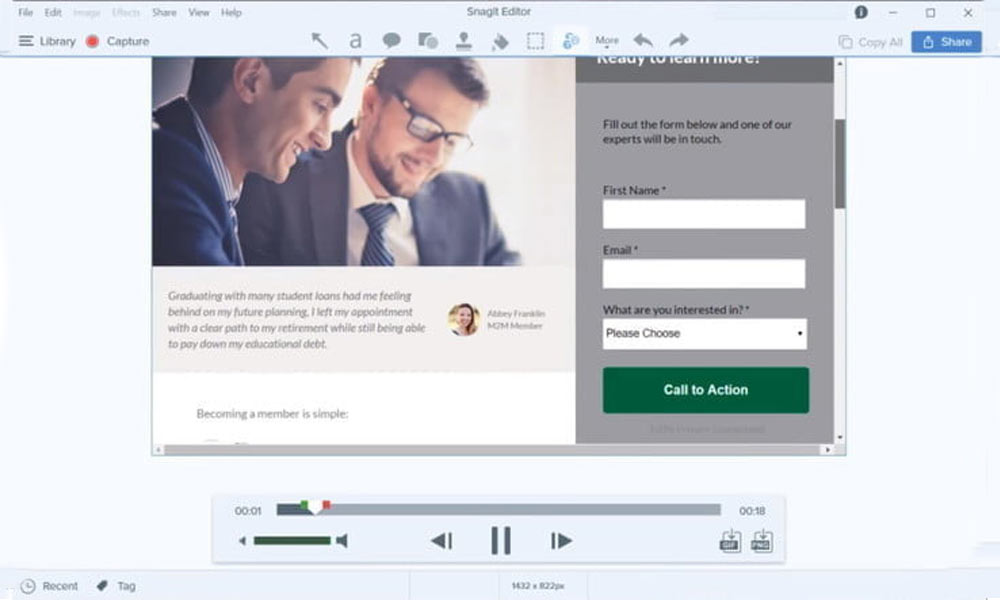This screenshot has width=1000, height=600.
Task: Click the Undo arrow
Action: pyautogui.click(x=643, y=41)
